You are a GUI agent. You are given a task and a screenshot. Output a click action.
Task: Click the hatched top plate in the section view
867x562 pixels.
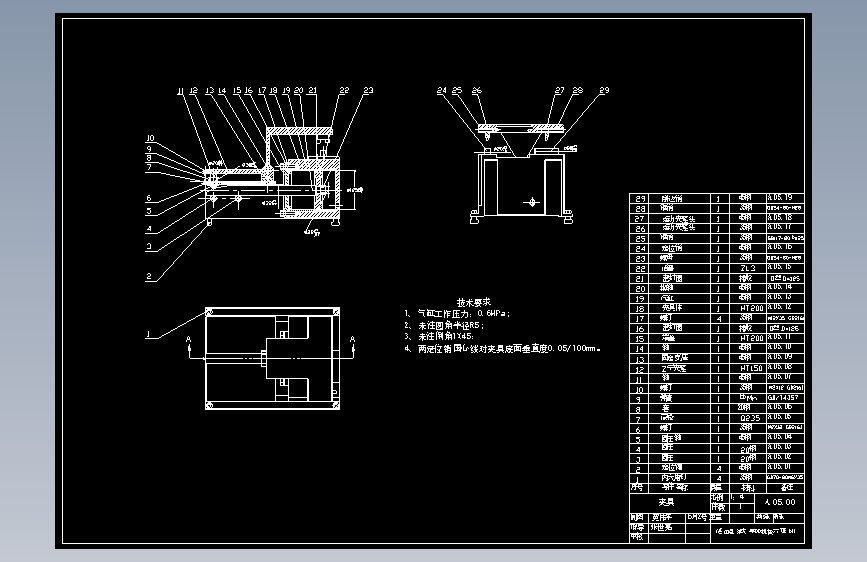tap(300, 131)
